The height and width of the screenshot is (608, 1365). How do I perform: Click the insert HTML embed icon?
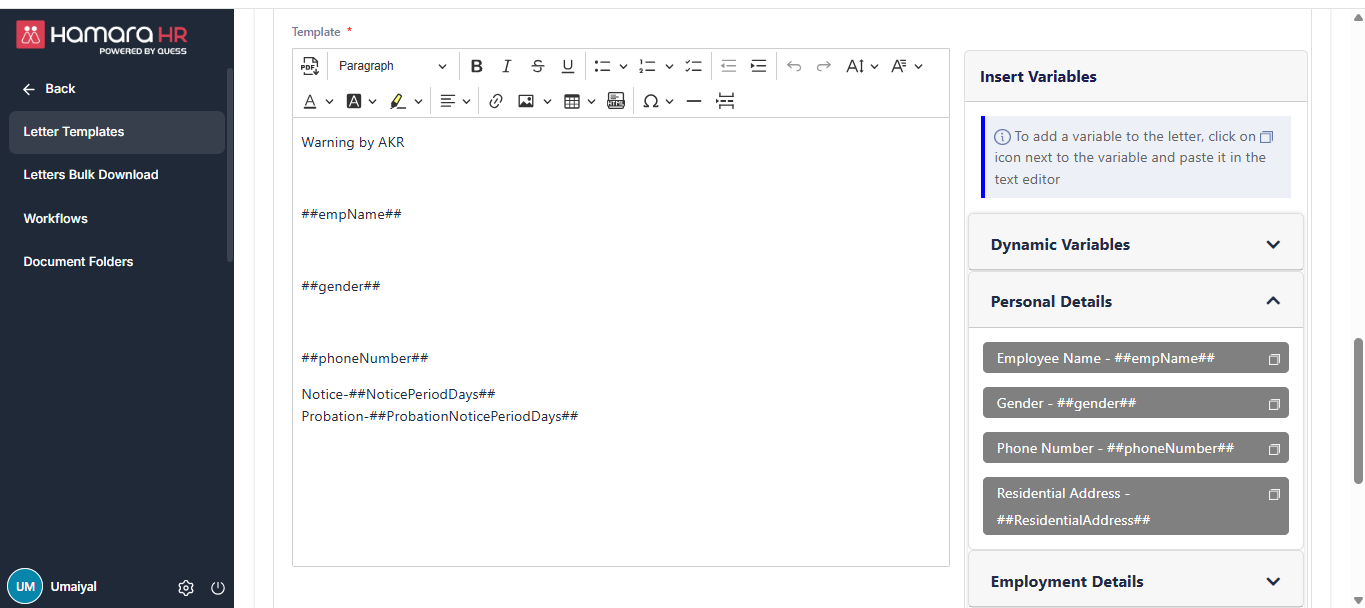[616, 101]
